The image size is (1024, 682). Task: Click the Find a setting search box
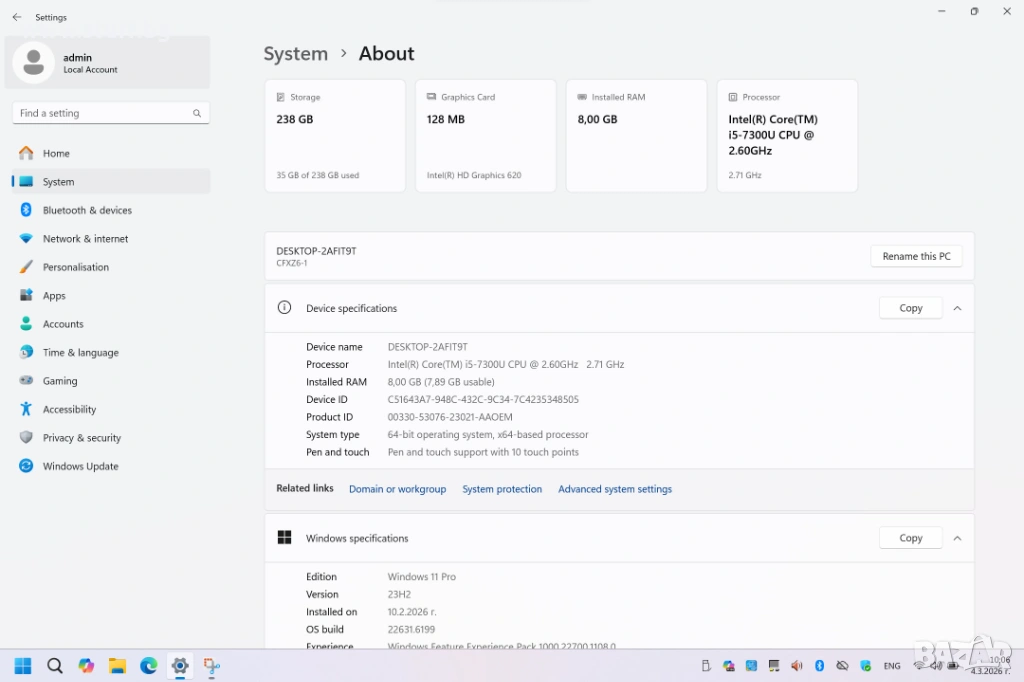(x=105, y=113)
